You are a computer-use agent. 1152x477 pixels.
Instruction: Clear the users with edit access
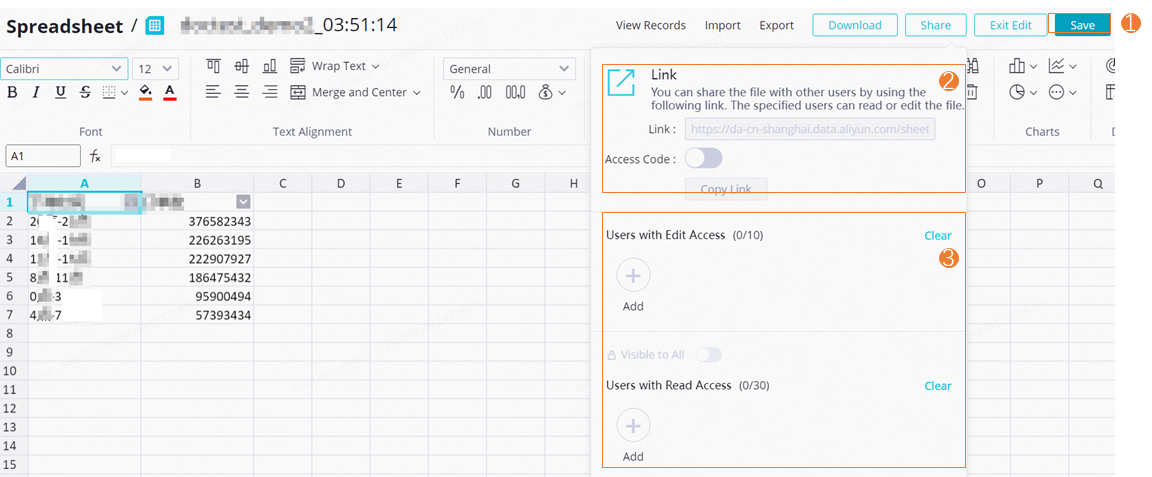(937, 235)
